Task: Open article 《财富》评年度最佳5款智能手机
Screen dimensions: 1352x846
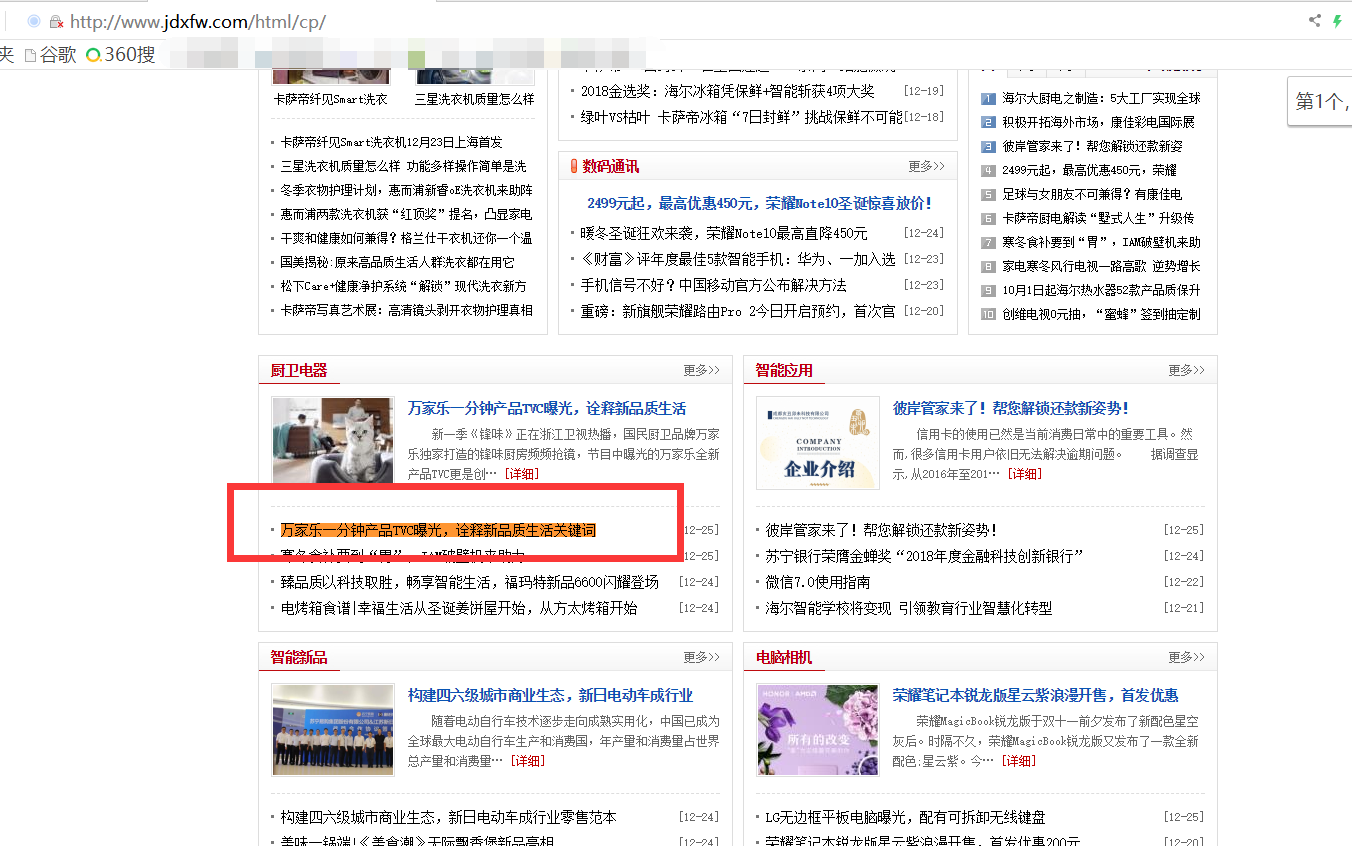Action: pyautogui.click(x=738, y=259)
